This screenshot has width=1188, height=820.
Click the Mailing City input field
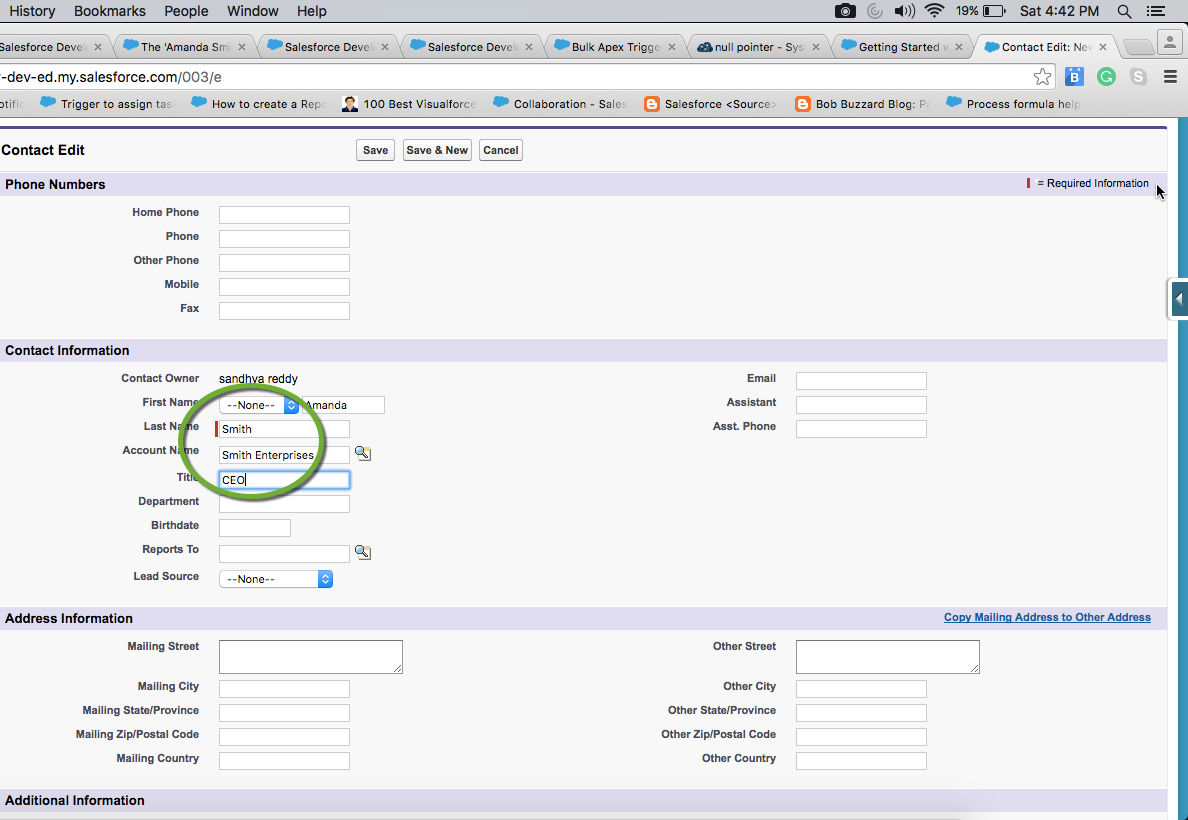point(284,689)
